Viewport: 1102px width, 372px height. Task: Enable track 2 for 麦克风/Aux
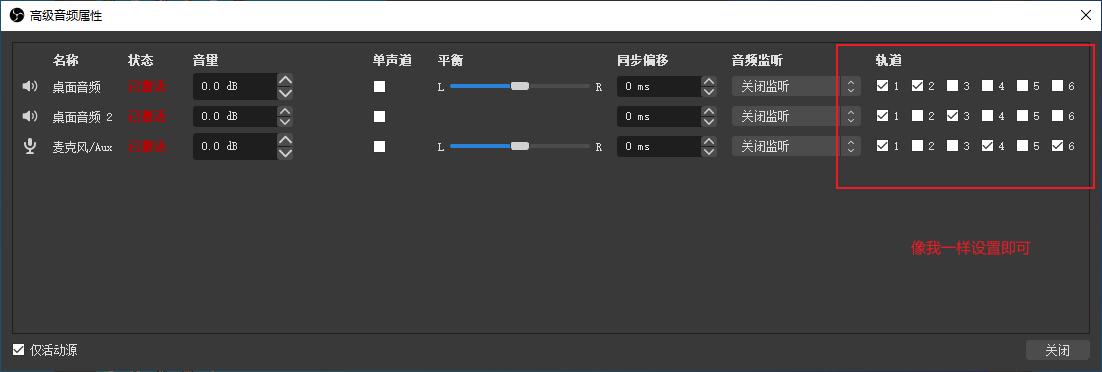click(x=917, y=146)
